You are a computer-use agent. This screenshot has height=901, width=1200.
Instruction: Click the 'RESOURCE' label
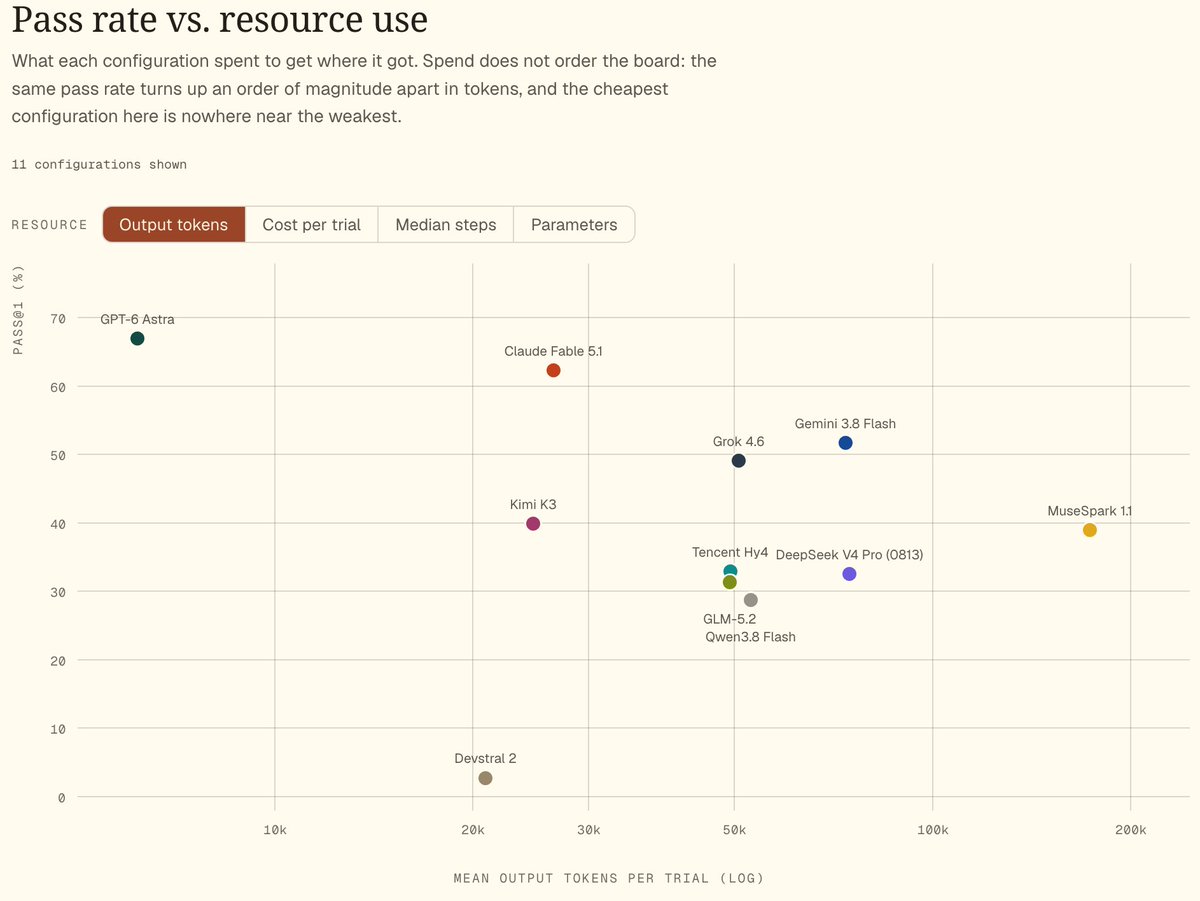pos(50,224)
